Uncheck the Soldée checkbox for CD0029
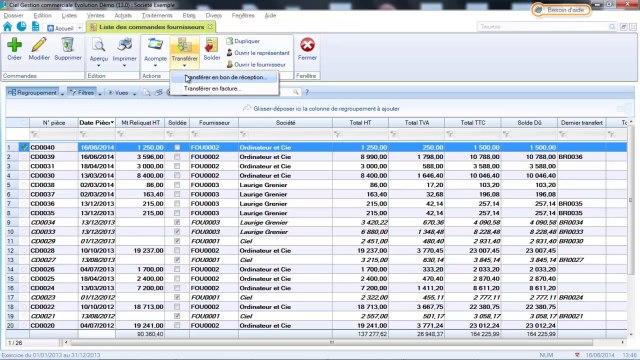 [177, 241]
